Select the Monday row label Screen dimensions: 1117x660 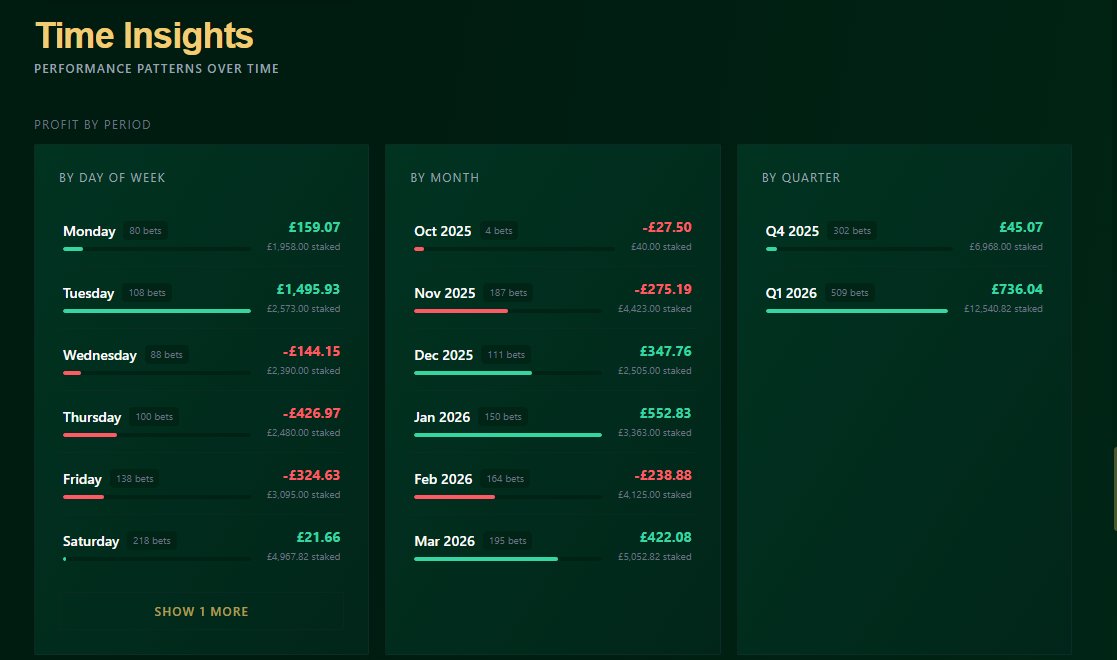(x=89, y=231)
